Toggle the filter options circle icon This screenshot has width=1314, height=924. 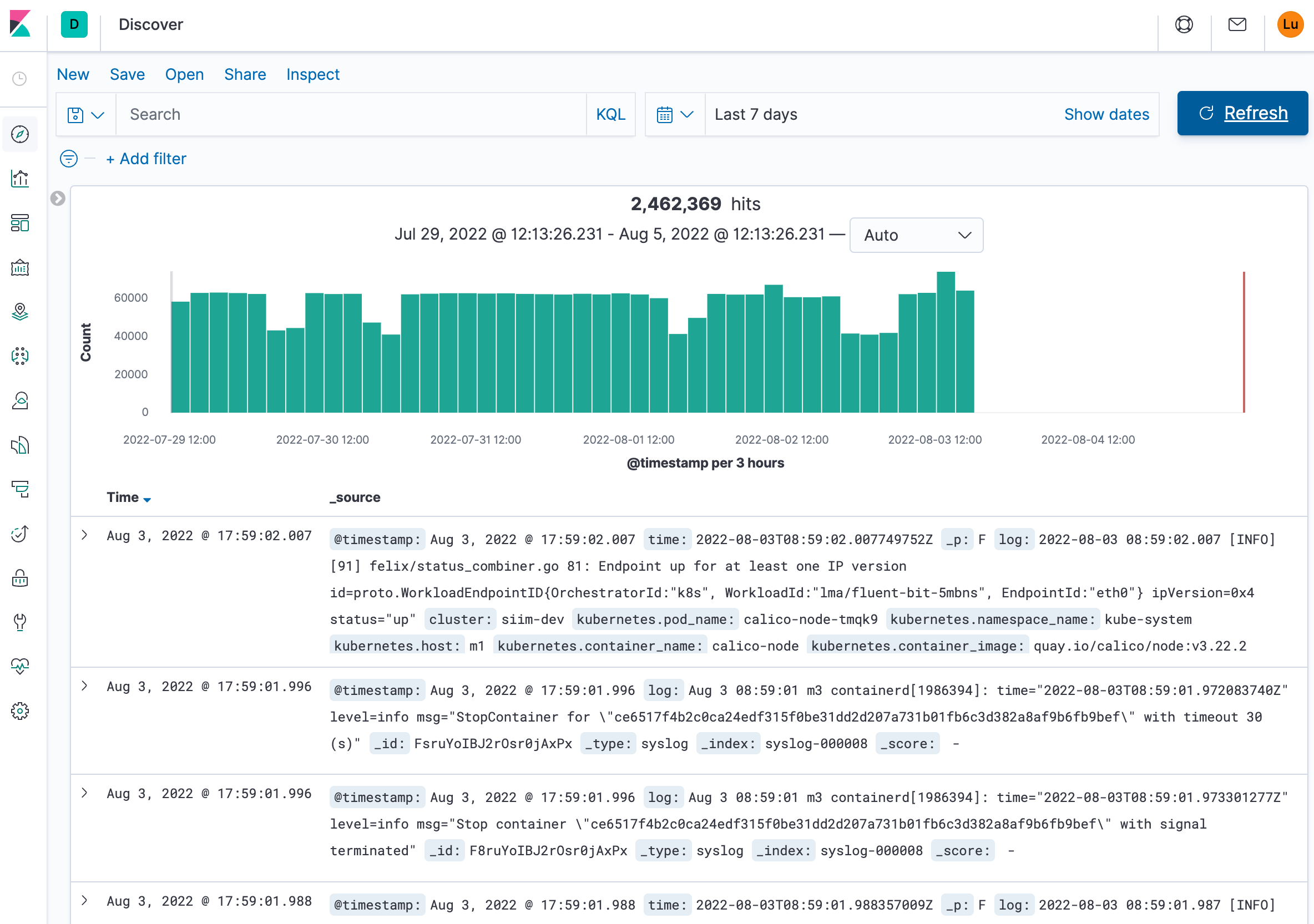point(69,159)
